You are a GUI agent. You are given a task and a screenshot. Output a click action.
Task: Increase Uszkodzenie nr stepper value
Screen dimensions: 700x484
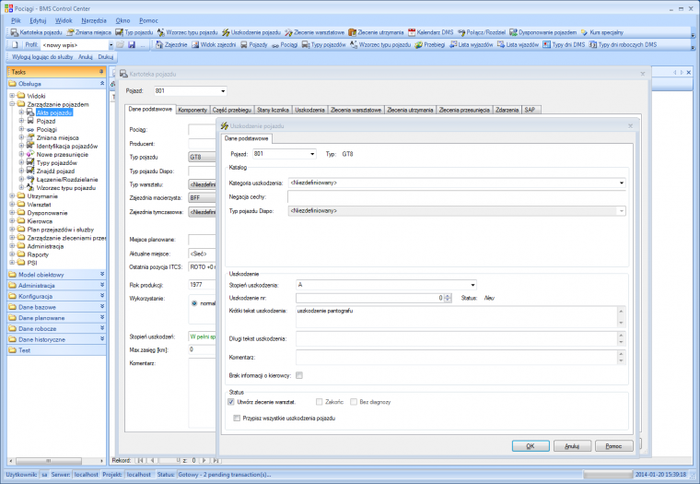pyautogui.click(x=448, y=296)
